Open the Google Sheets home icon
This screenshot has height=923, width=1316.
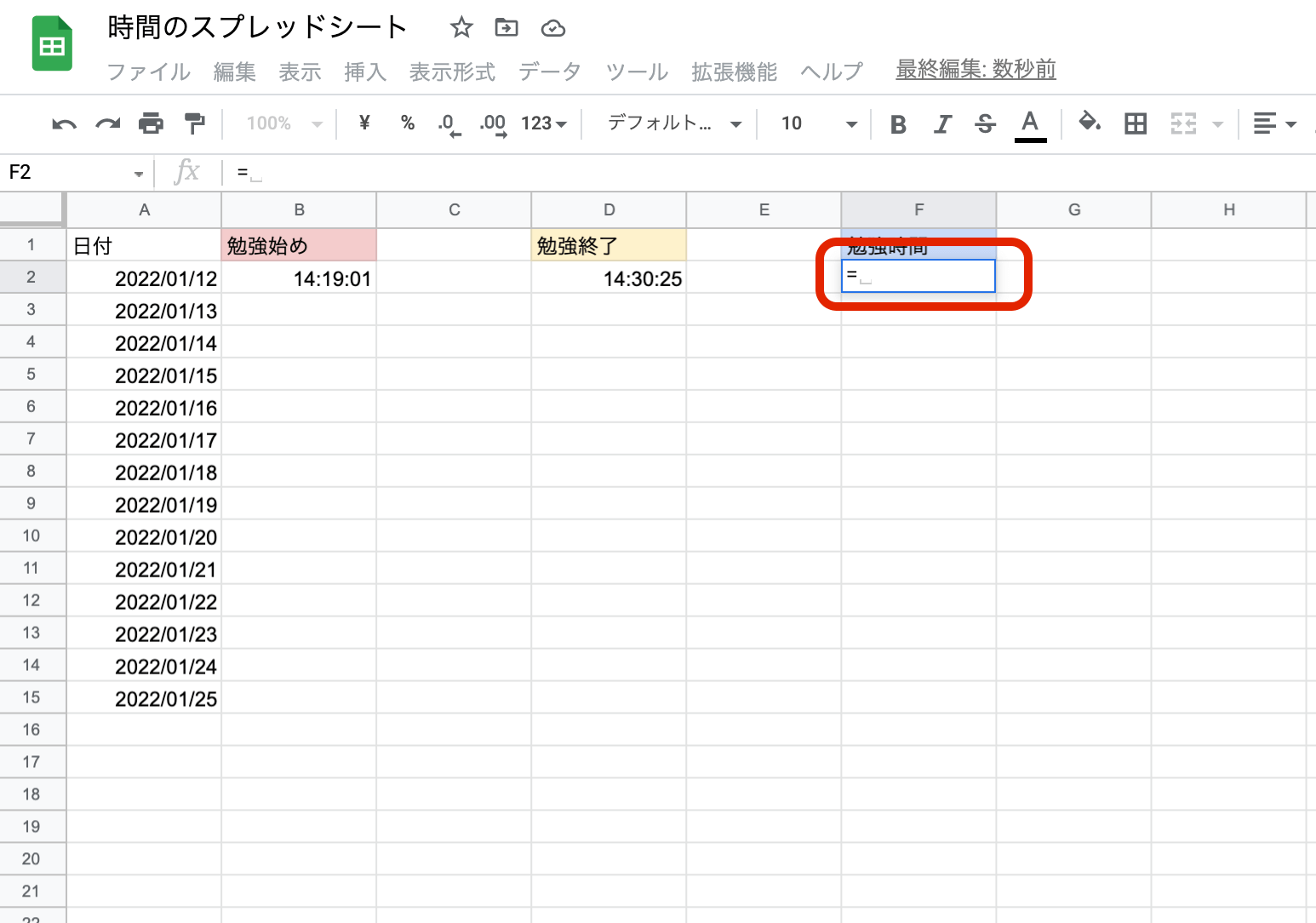tap(52, 44)
